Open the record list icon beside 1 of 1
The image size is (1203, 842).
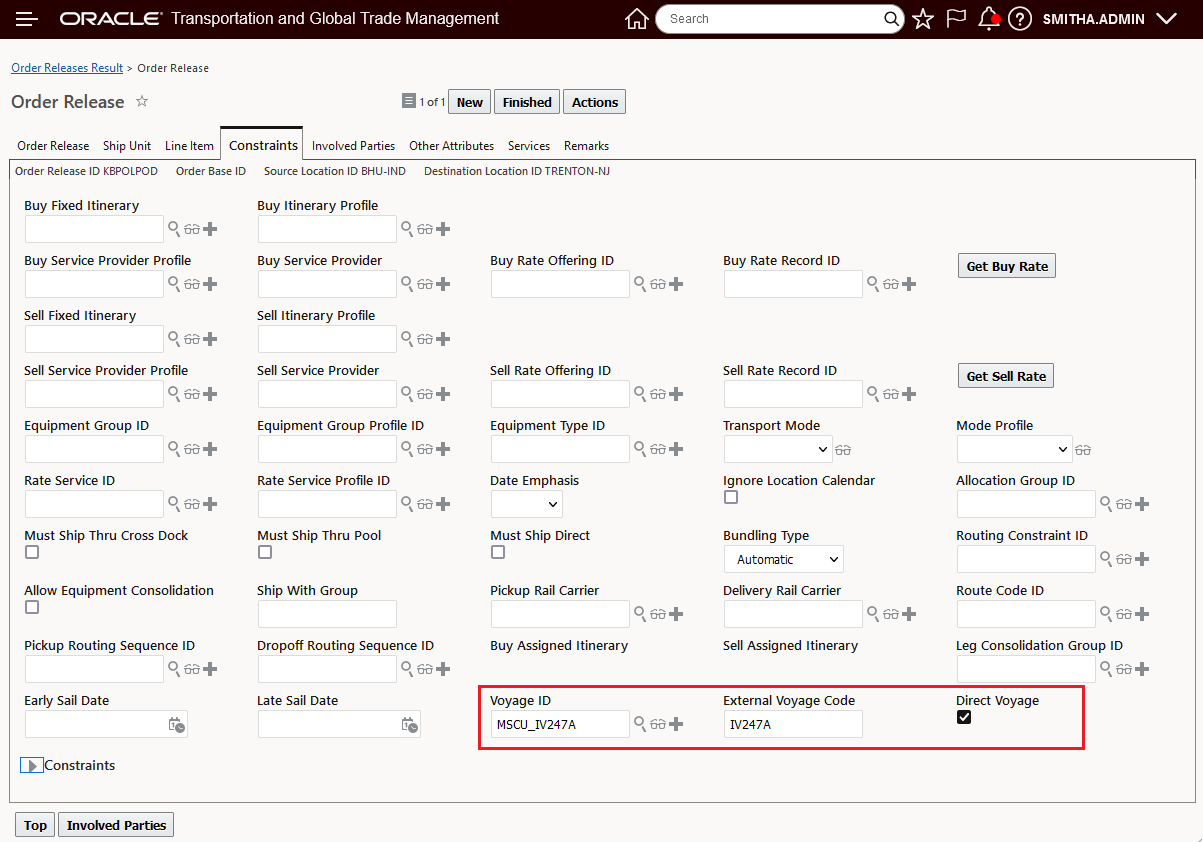point(408,101)
